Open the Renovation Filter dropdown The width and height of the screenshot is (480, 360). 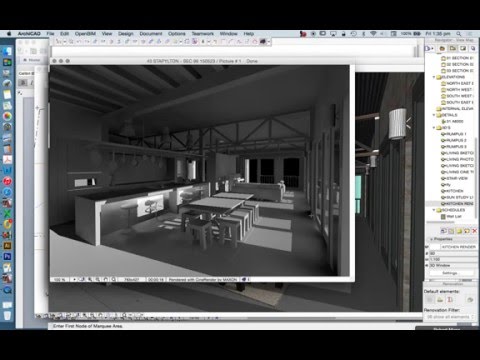(450, 317)
